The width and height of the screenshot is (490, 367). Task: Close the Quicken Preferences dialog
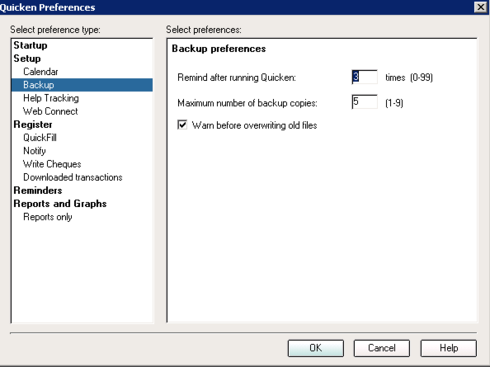tap(480, 7)
